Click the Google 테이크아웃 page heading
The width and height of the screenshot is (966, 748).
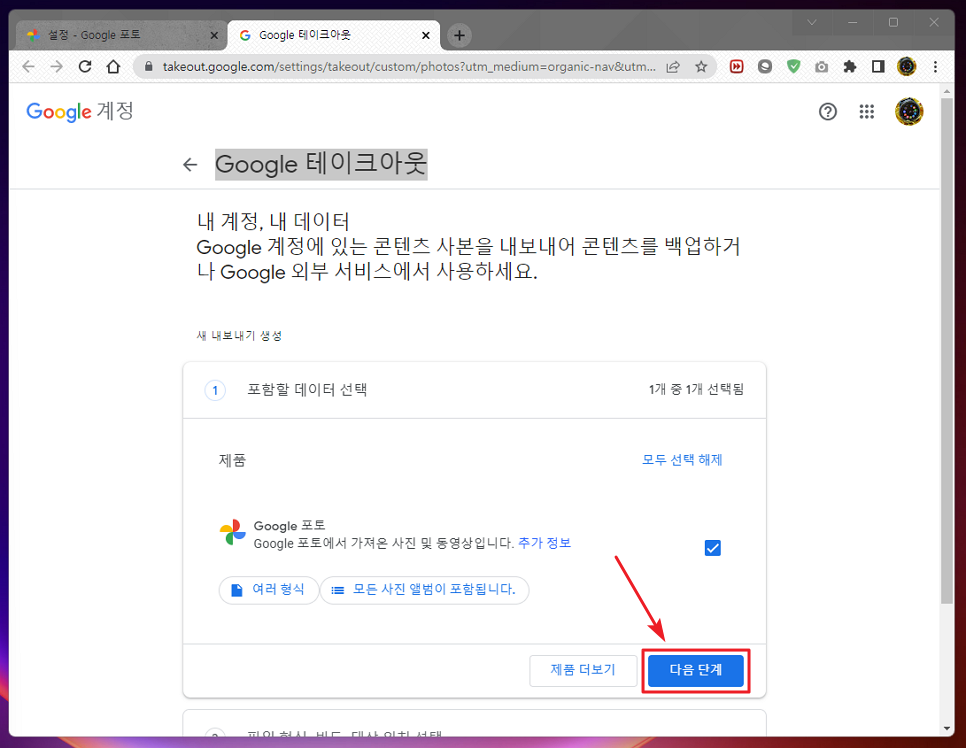click(321, 165)
